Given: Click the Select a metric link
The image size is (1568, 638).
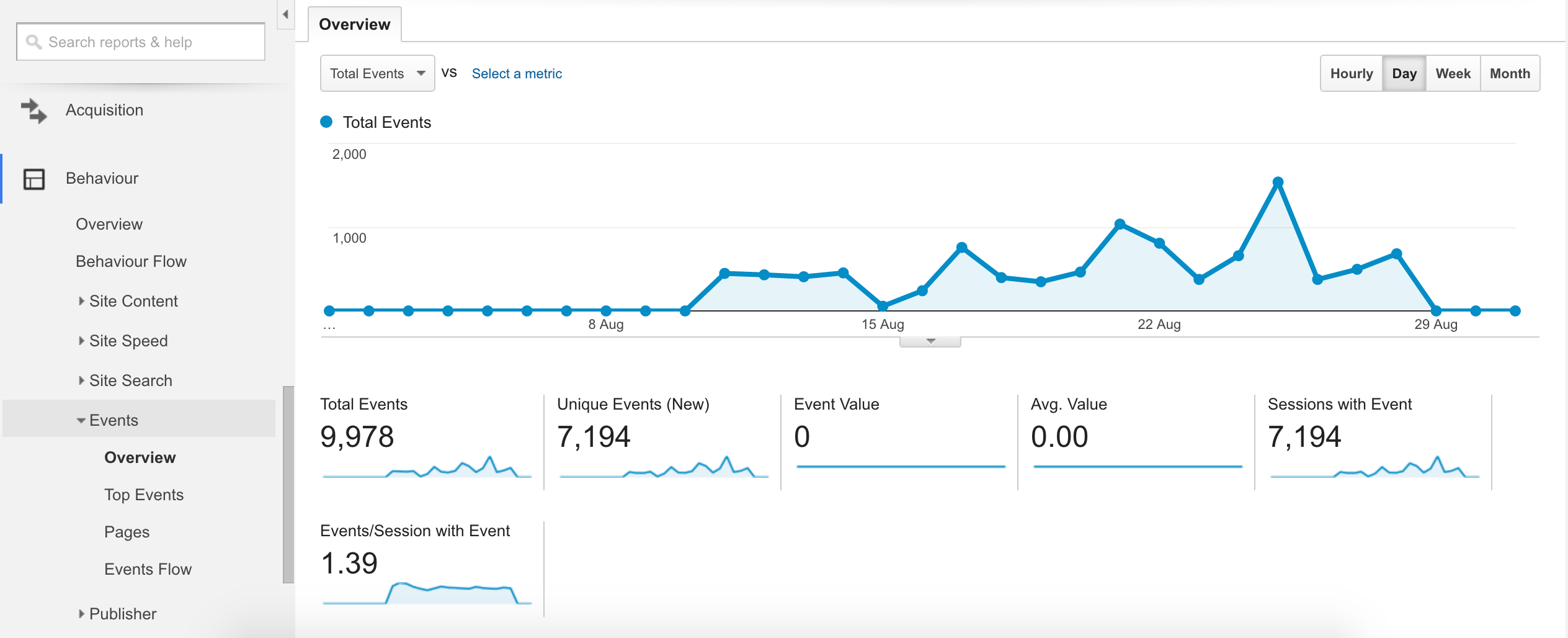Looking at the screenshot, I should point(517,73).
